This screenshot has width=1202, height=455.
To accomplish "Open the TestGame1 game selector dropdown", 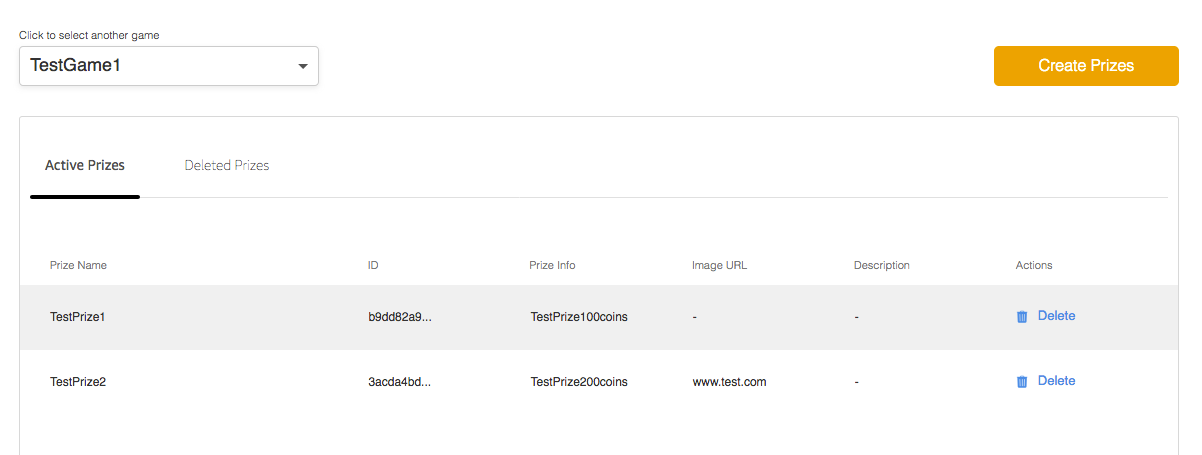I will [169, 66].
